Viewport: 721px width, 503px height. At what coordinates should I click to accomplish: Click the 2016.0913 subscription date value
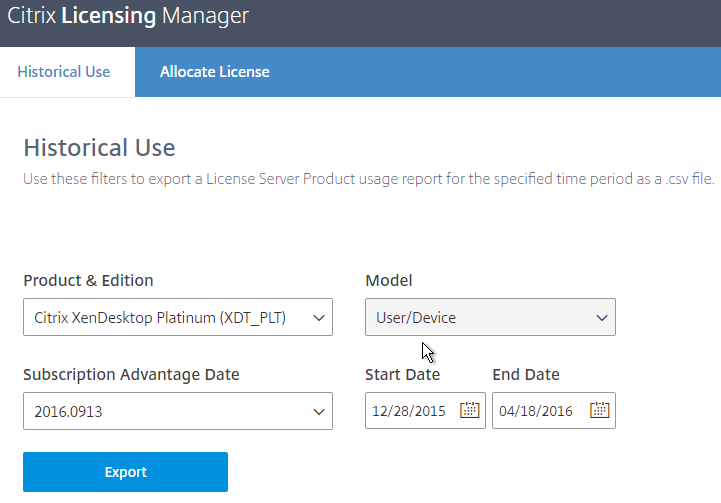pyautogui.click(x=178, y=411)
